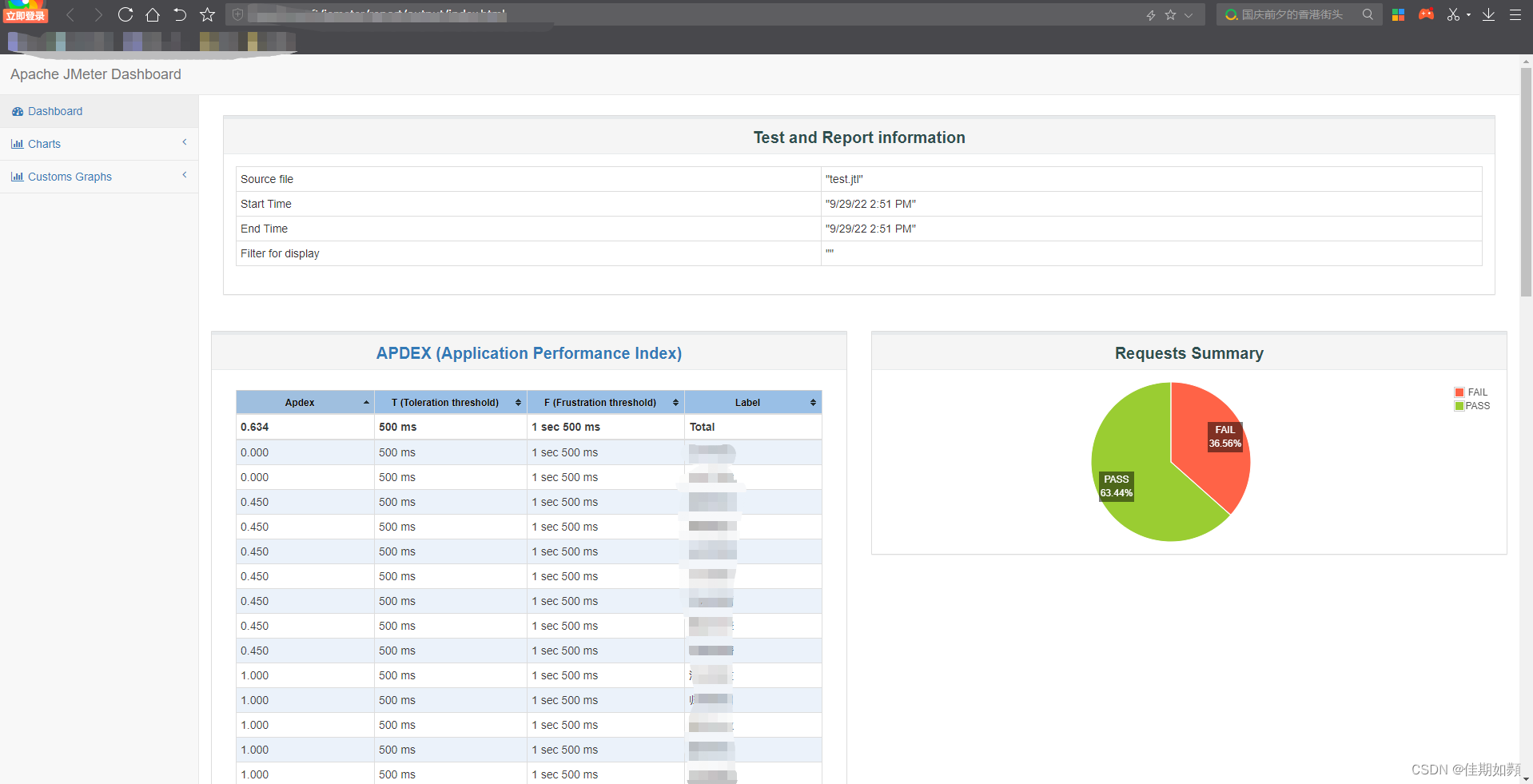Image resolution: width=1533 pixels, height=784 pixels.
Task: Click the scissors screenshot tool icon
Action: pos(1453,14)
